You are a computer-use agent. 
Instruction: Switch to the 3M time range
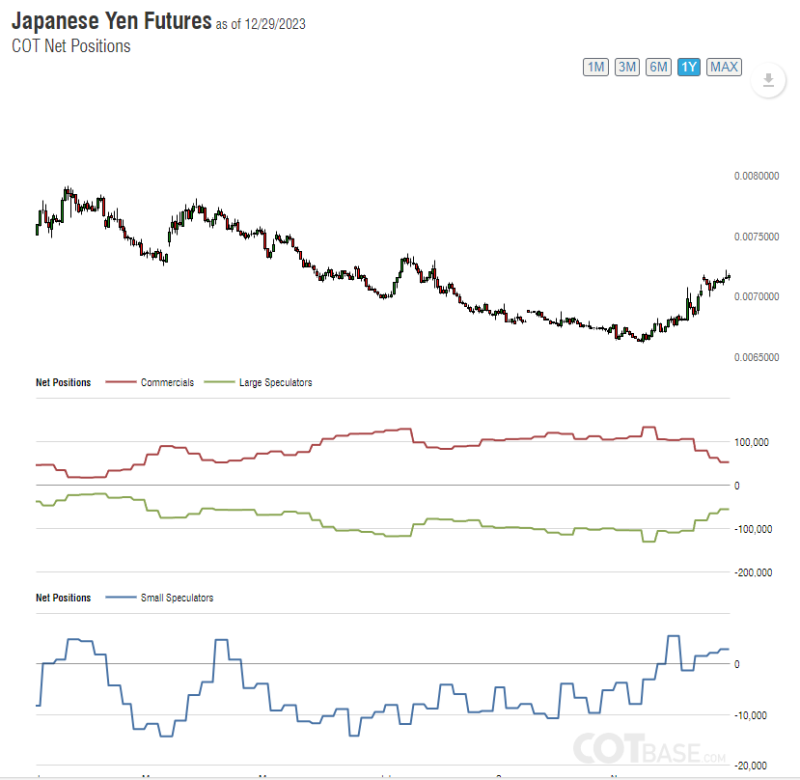pos(627,67)
